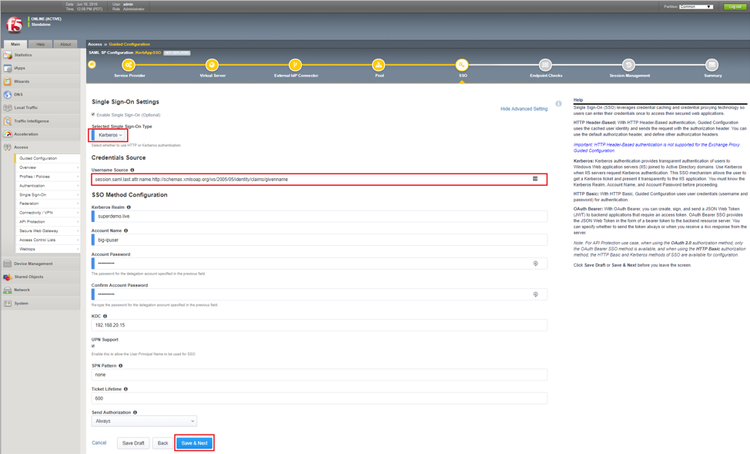This screenshot has width=750, height=454.
Task: Click the Network sidebar icon
Action: tap(8, 290)
